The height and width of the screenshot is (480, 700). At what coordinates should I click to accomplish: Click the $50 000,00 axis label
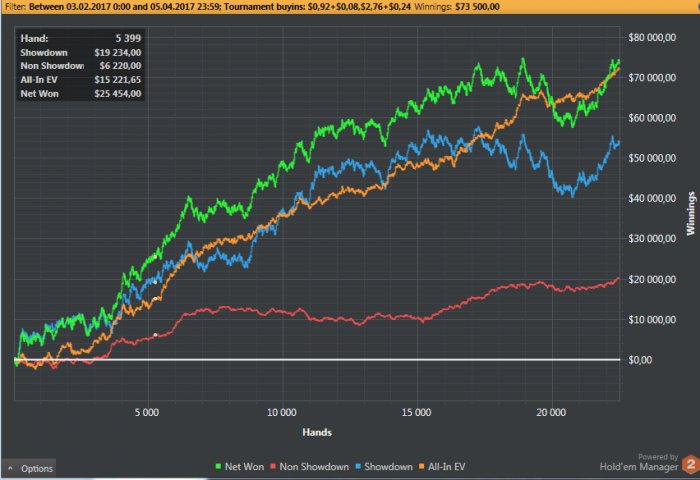pyautogui.click(x=652, y=158)
